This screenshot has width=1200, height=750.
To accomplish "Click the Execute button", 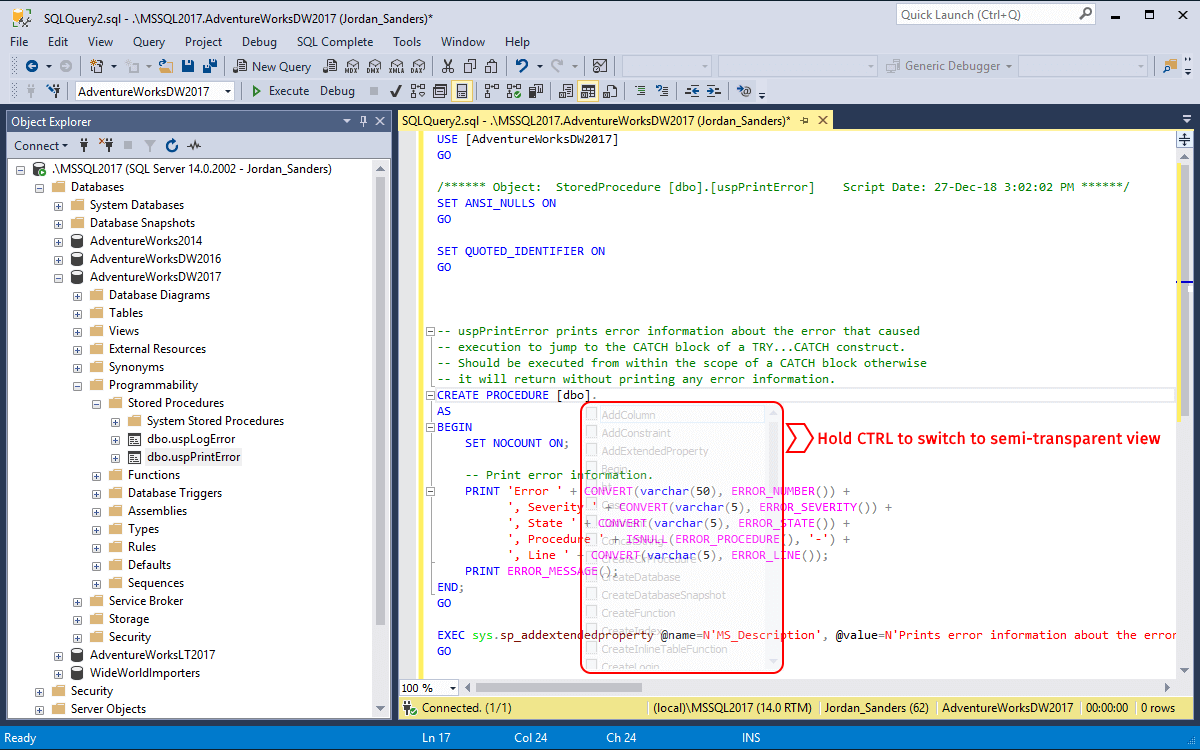I will point(279,91).
